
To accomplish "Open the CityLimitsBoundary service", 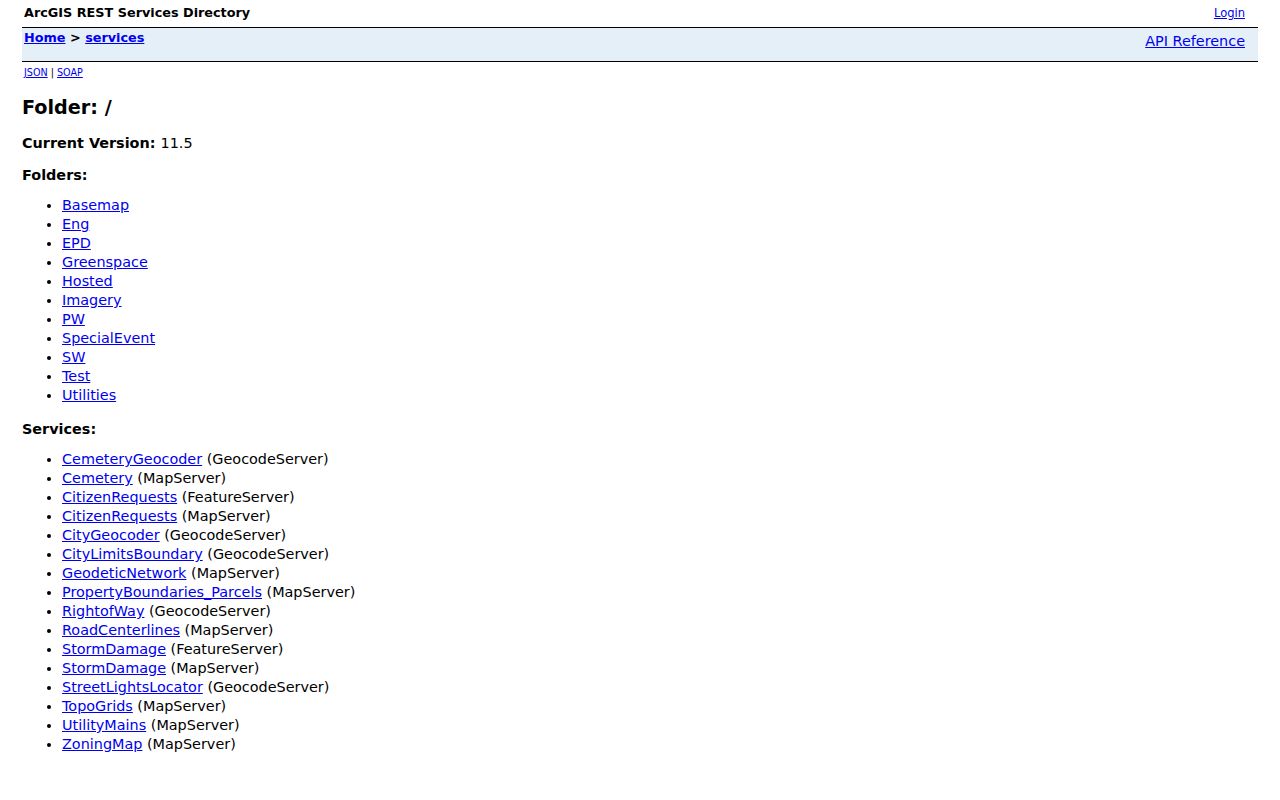I will click(x=132, y=554).
